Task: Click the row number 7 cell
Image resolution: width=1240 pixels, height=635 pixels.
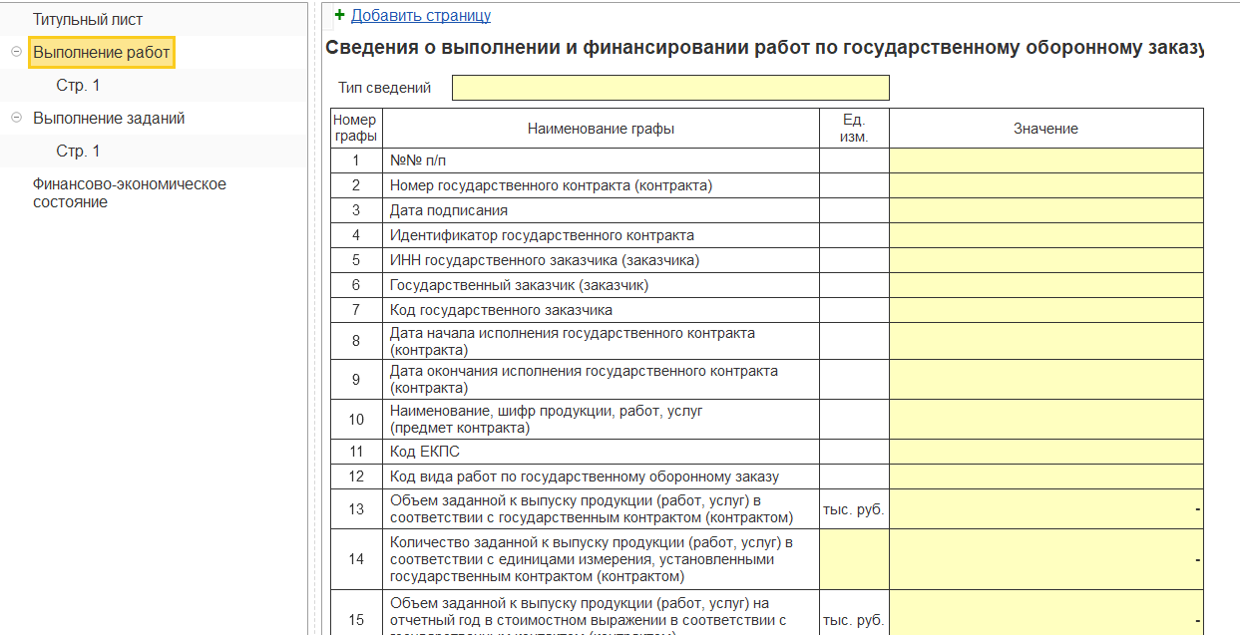Action: tap(356, 310)
